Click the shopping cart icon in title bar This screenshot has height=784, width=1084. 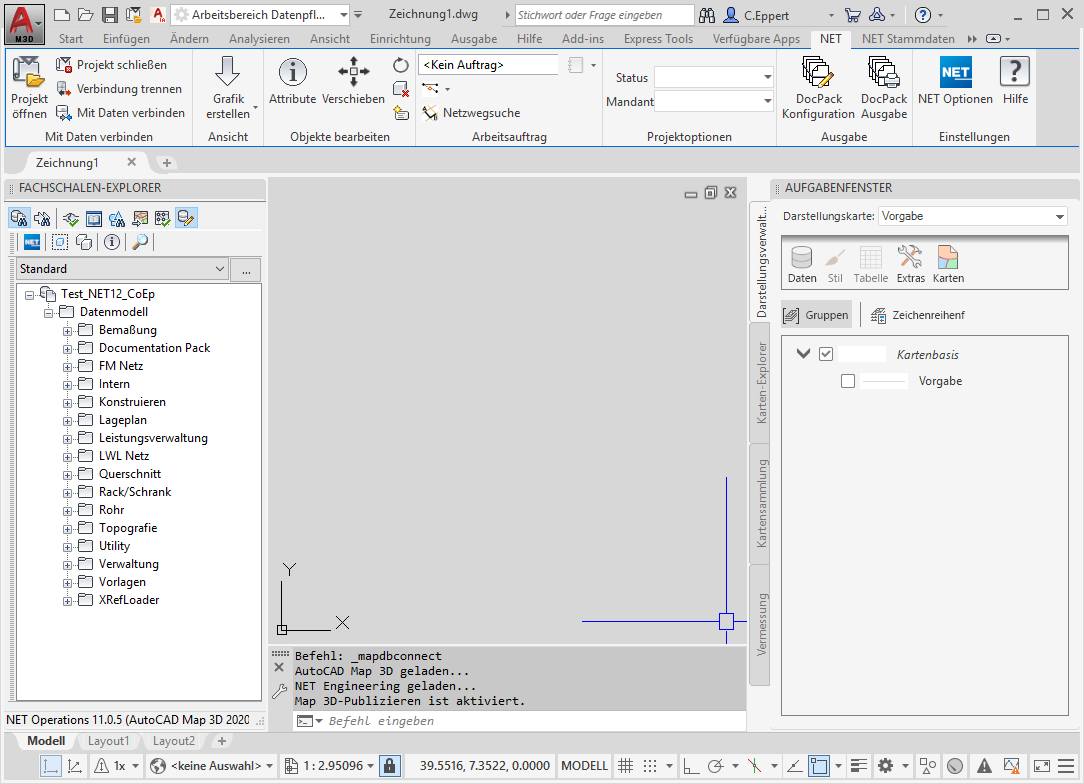click(853, 15)
